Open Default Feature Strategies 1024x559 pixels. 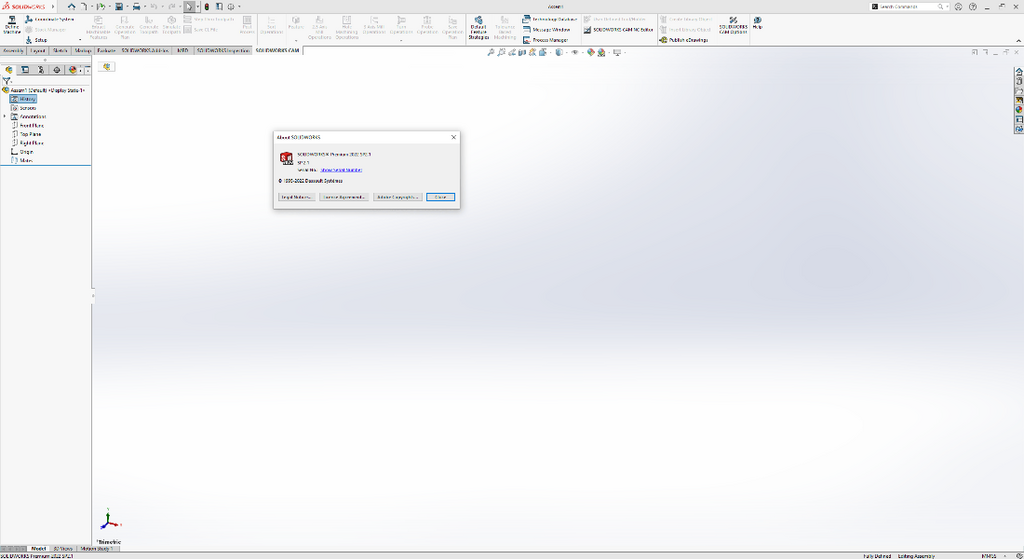pos(478,28)
